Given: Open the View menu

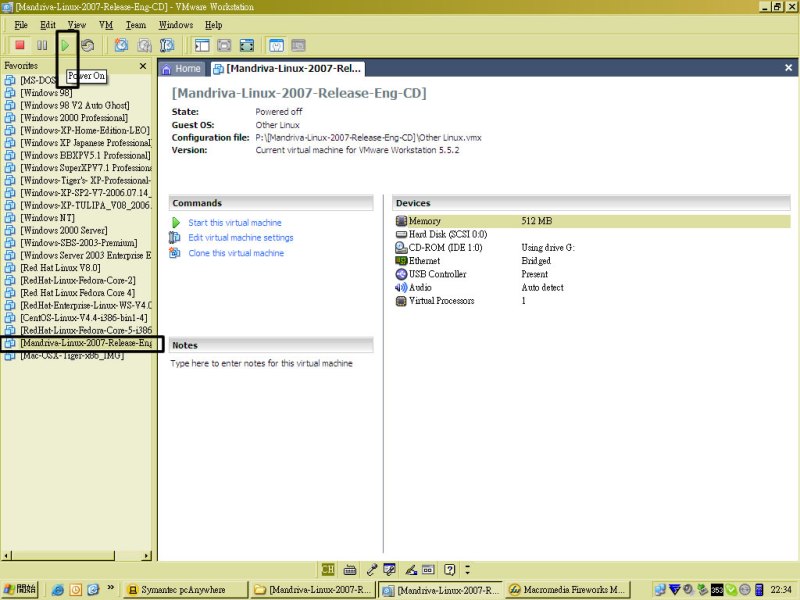Looking at the screenshot, I should point(77,25).
